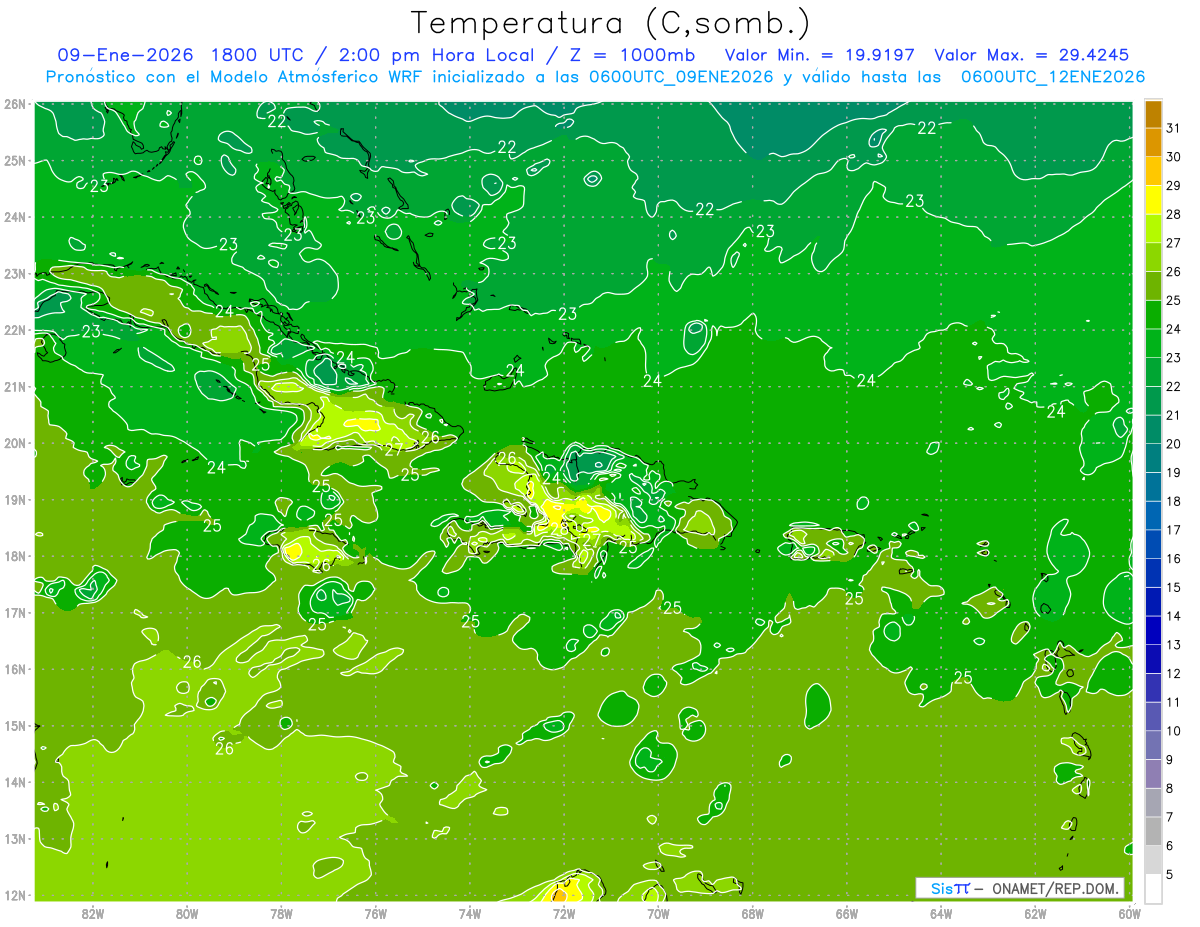Click the 74W longitude axis label
Screen dimensions: 1200x927
point(470,913)
